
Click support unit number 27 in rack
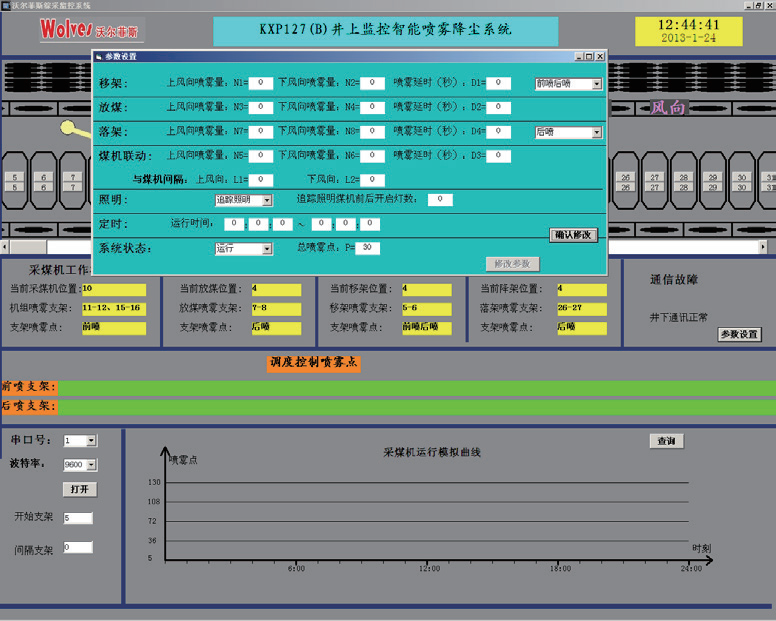point(654,181)
